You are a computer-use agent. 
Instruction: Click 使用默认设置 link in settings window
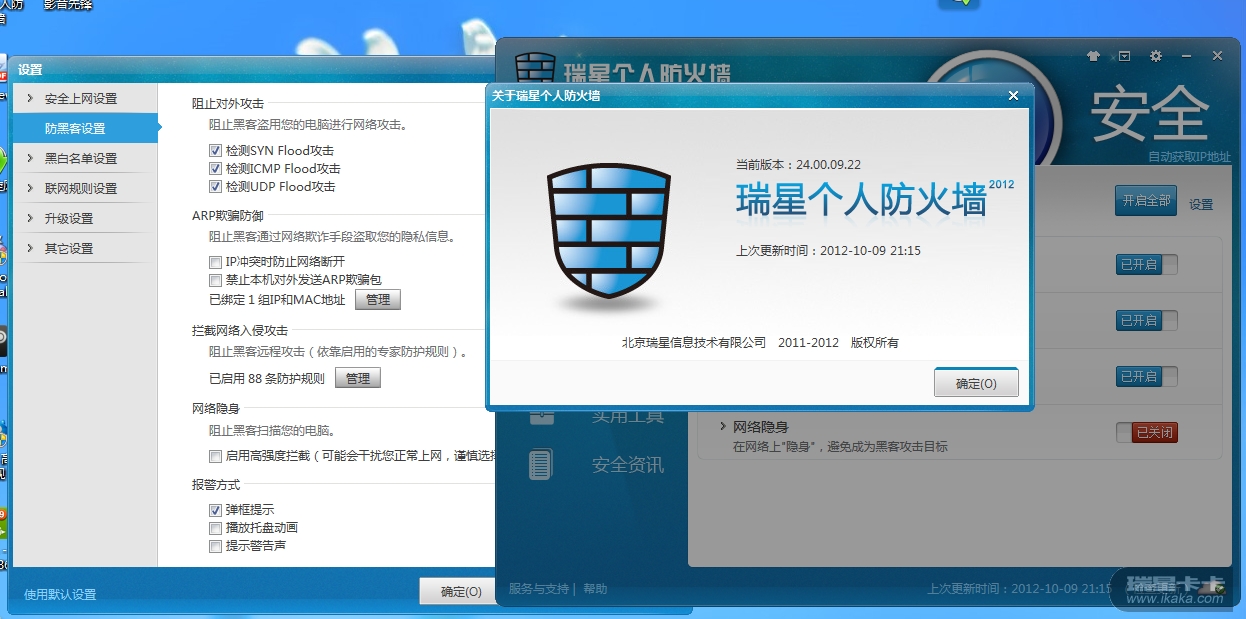click(60, 594)
